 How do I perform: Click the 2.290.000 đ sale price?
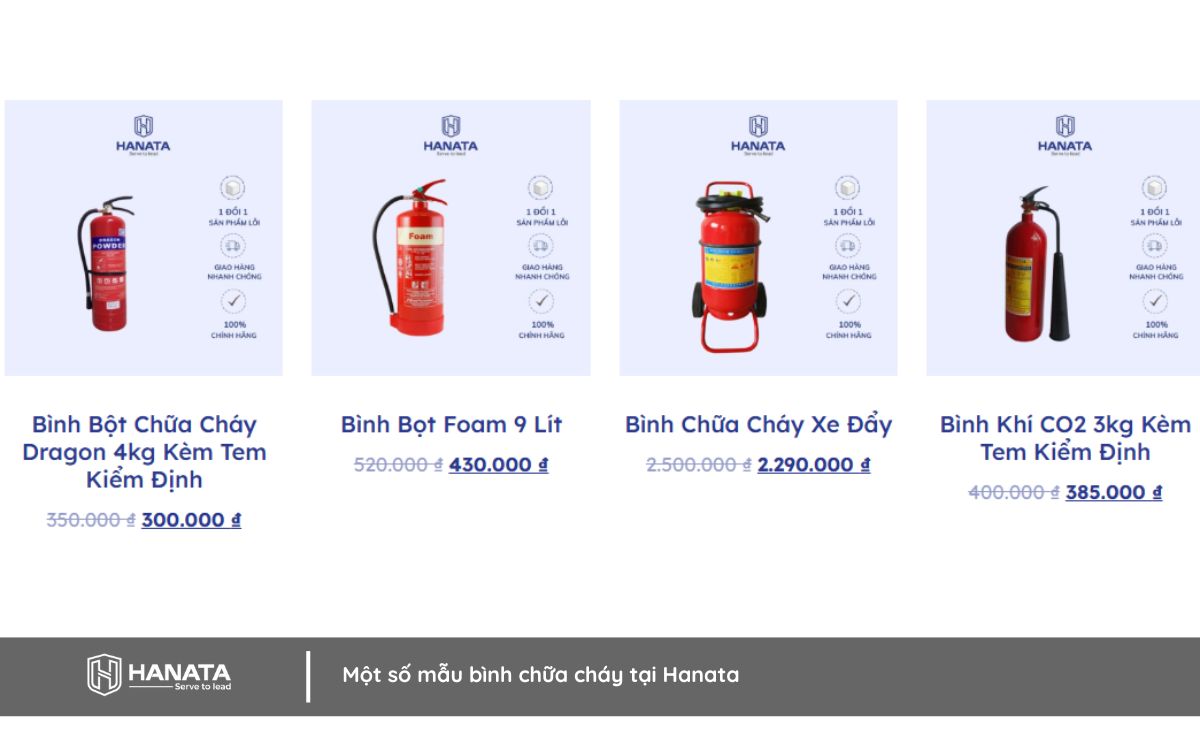[x=814, y=465]
